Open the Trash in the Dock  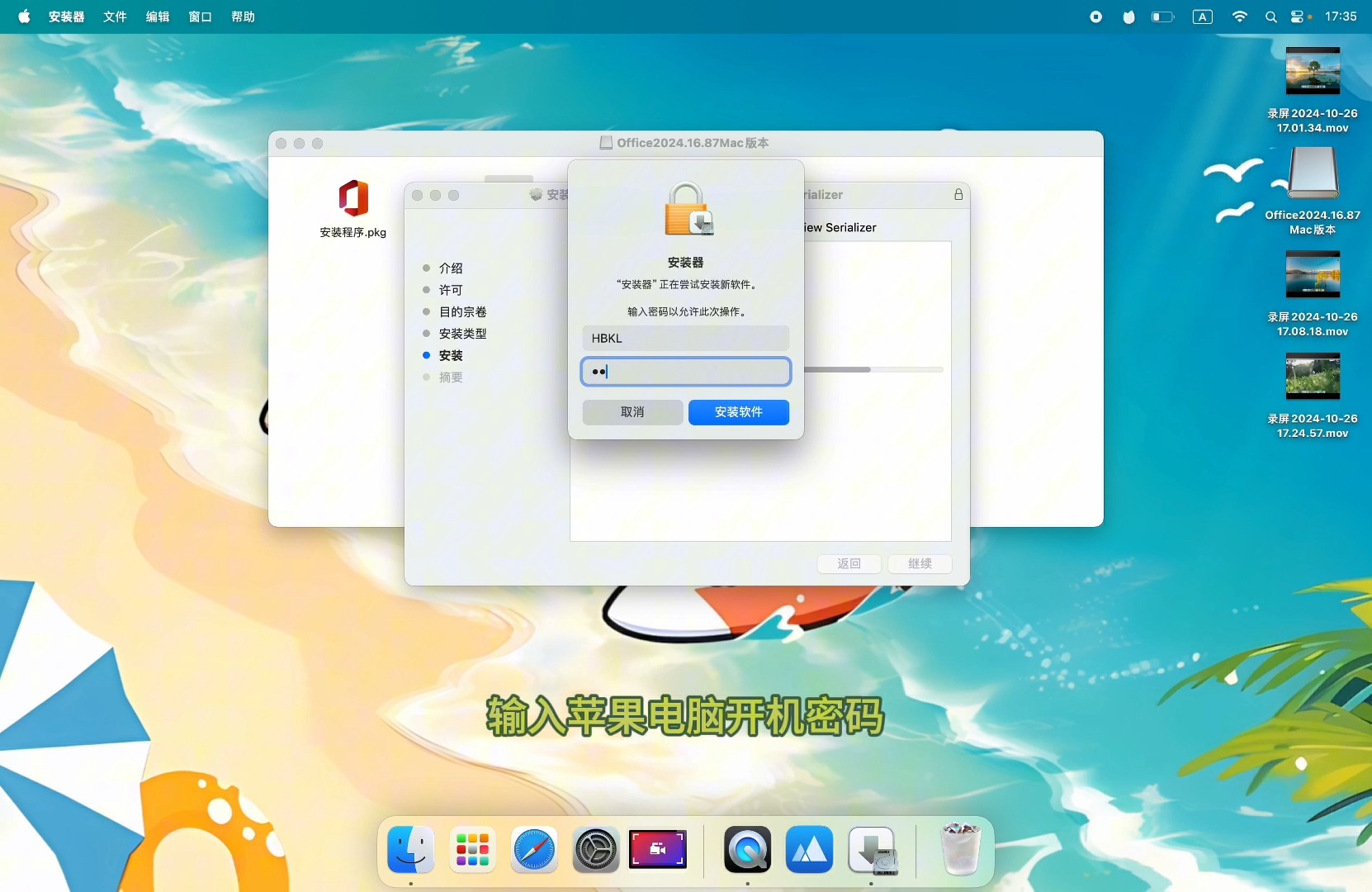point(960,849)
